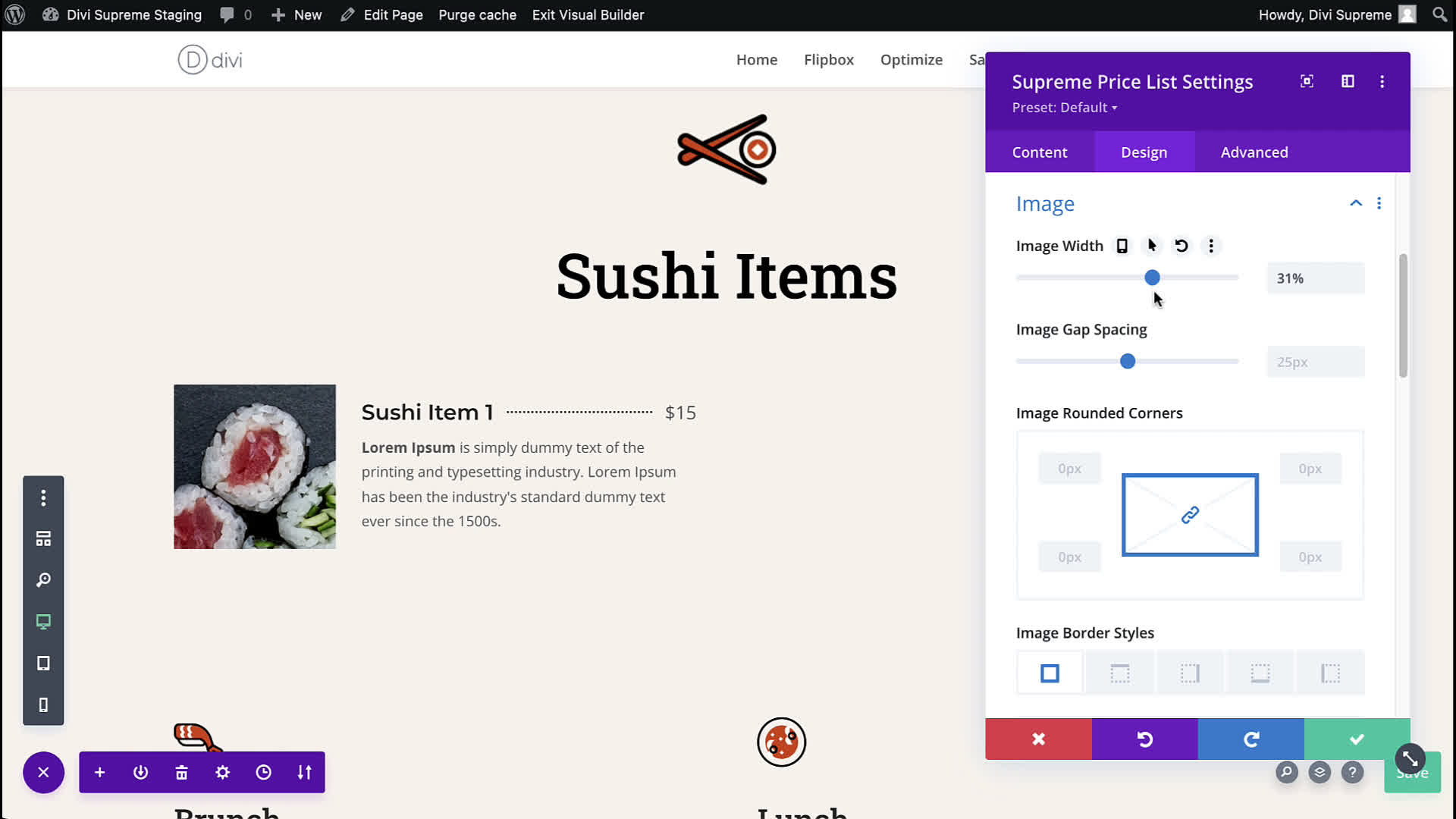Click the 31% Image Width field
This screenshot has width=1456, height=819.
click(x=1315, y=278)
